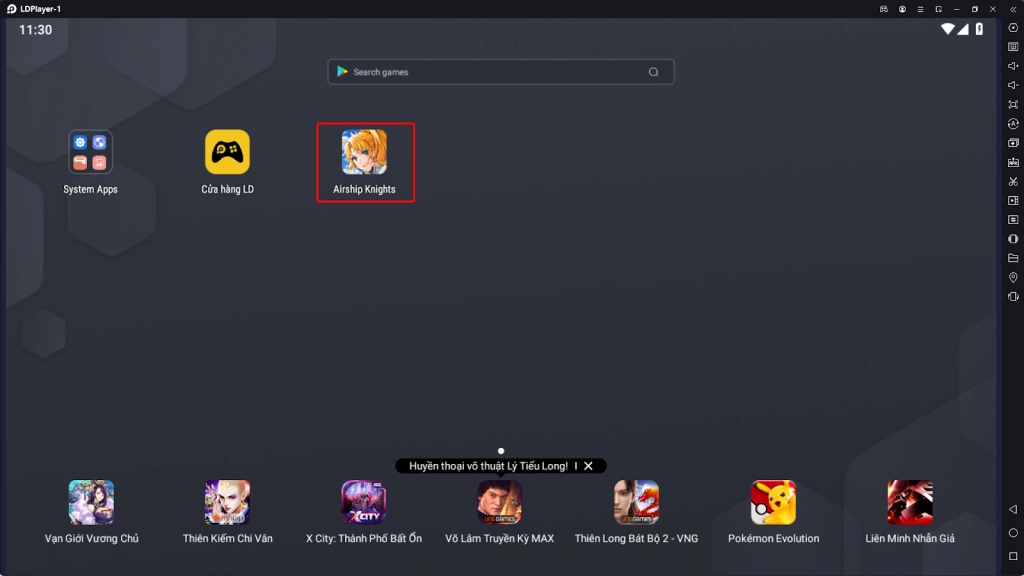Decrease volume with sidebar speaker minus icon
This screenshot has height=576, width=1024.
pos(1013,85)
